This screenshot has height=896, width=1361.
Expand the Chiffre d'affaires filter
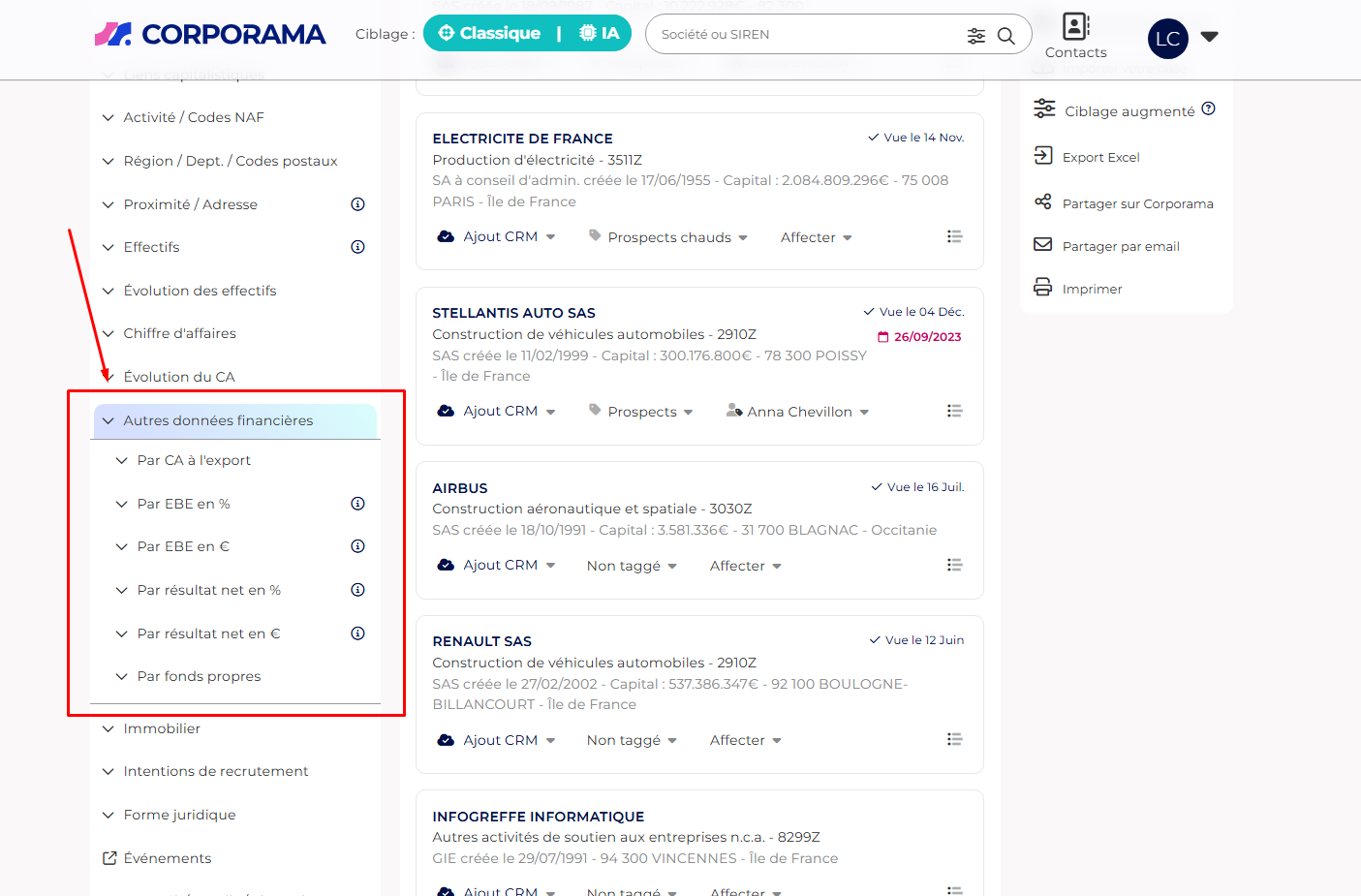click(x=179, y=333)
